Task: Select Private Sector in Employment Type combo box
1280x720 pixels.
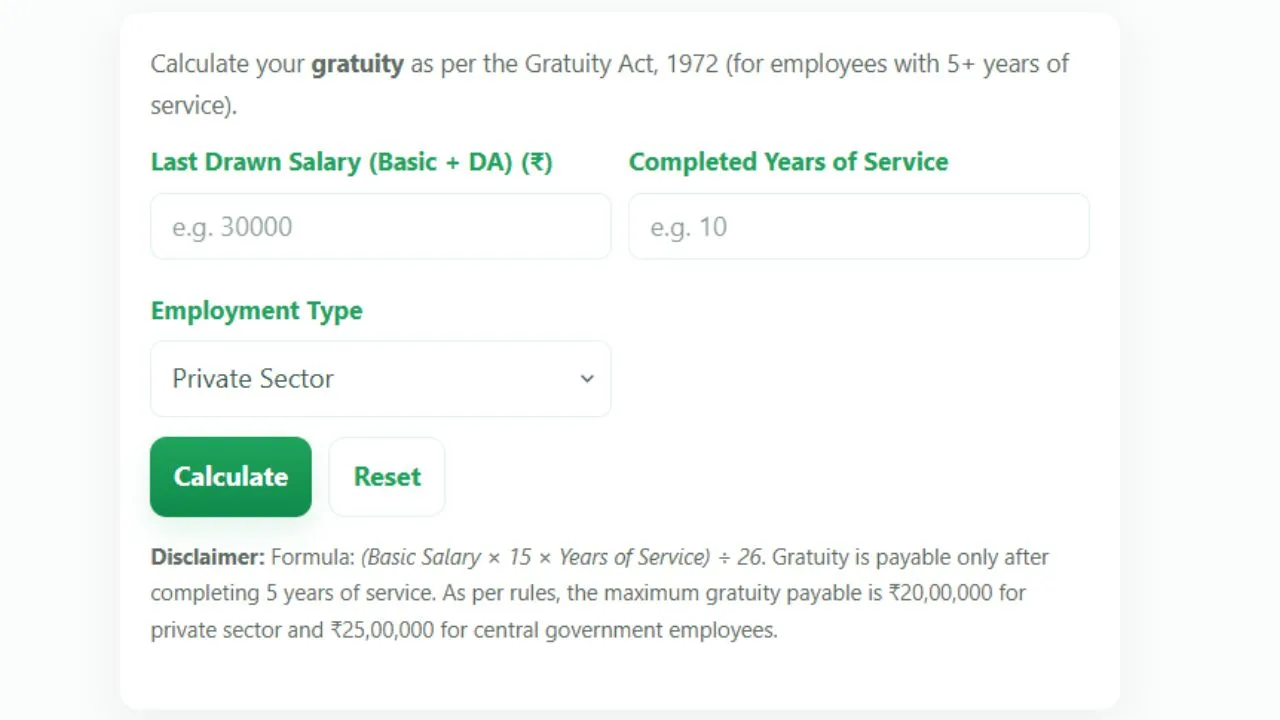Action: (380, 378)
